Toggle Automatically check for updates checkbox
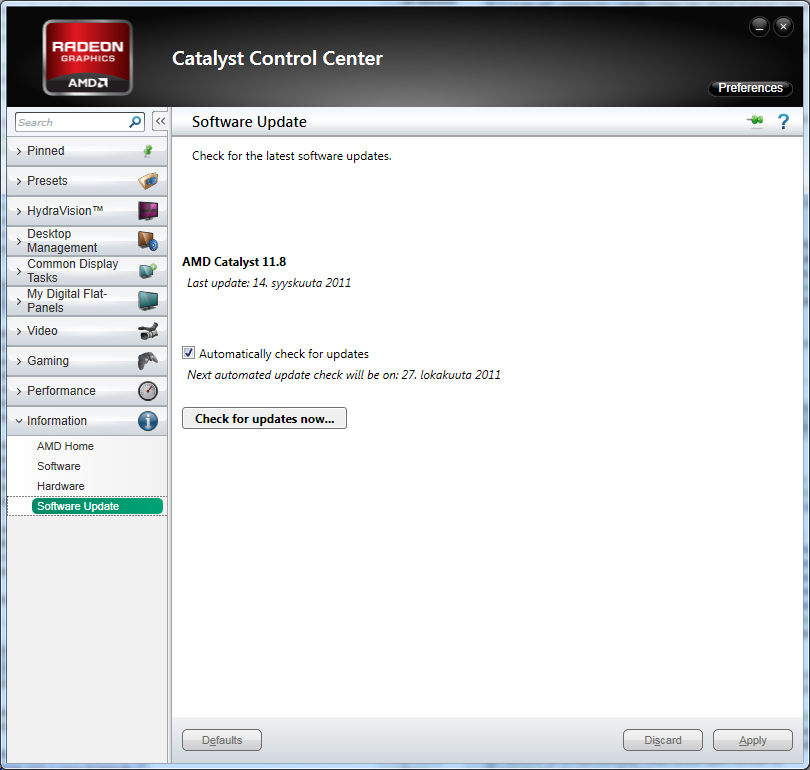 pyautogui.click(x=189, y=353)
